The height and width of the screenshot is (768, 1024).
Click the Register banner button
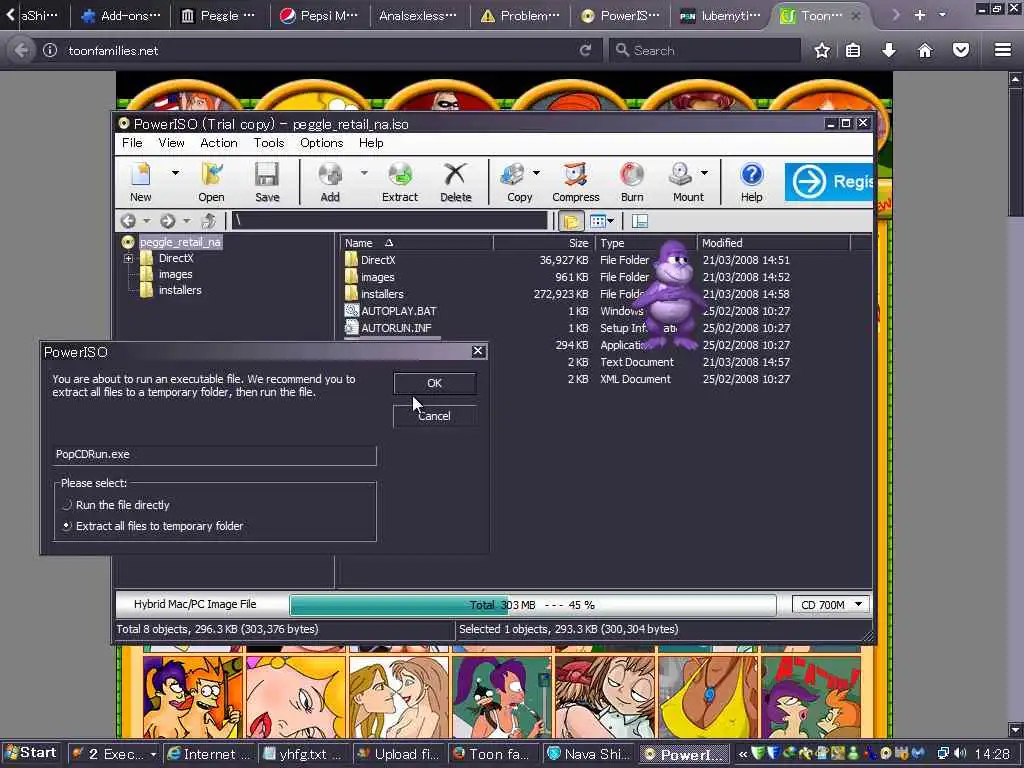point(829,182)
